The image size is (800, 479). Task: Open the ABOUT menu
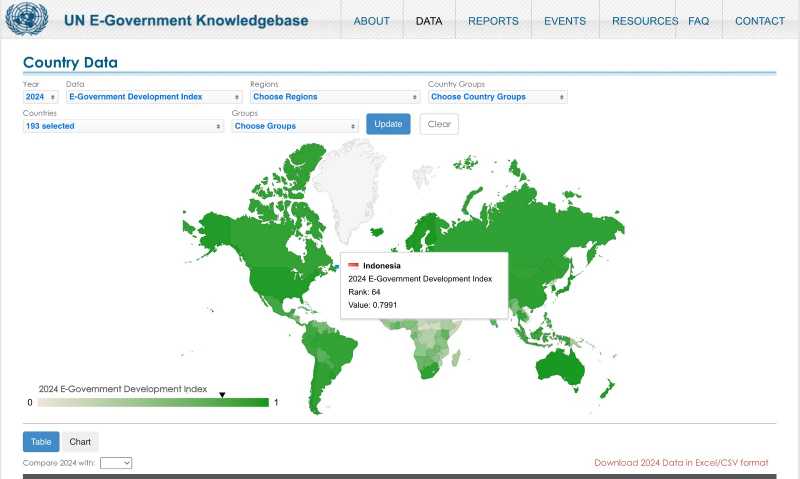[x=371, y=21]
